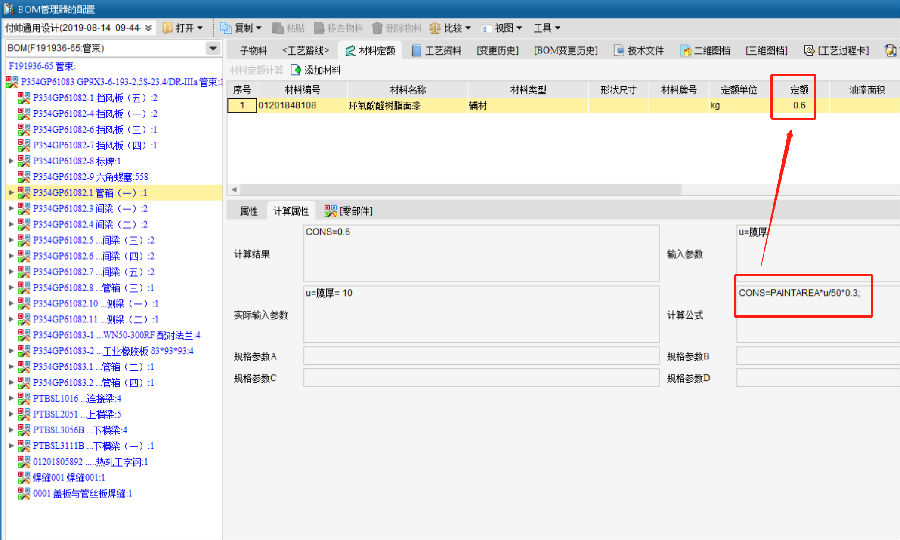
Task: Select tree item P354GP61082.3 间梁（一）
Action: click(90, 209)
